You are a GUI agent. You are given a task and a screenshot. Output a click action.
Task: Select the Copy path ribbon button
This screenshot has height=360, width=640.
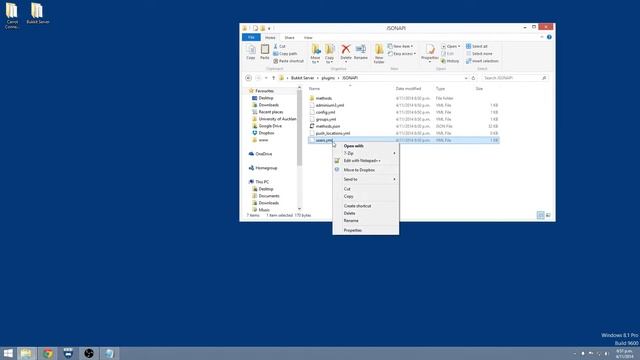click(285, 54)
